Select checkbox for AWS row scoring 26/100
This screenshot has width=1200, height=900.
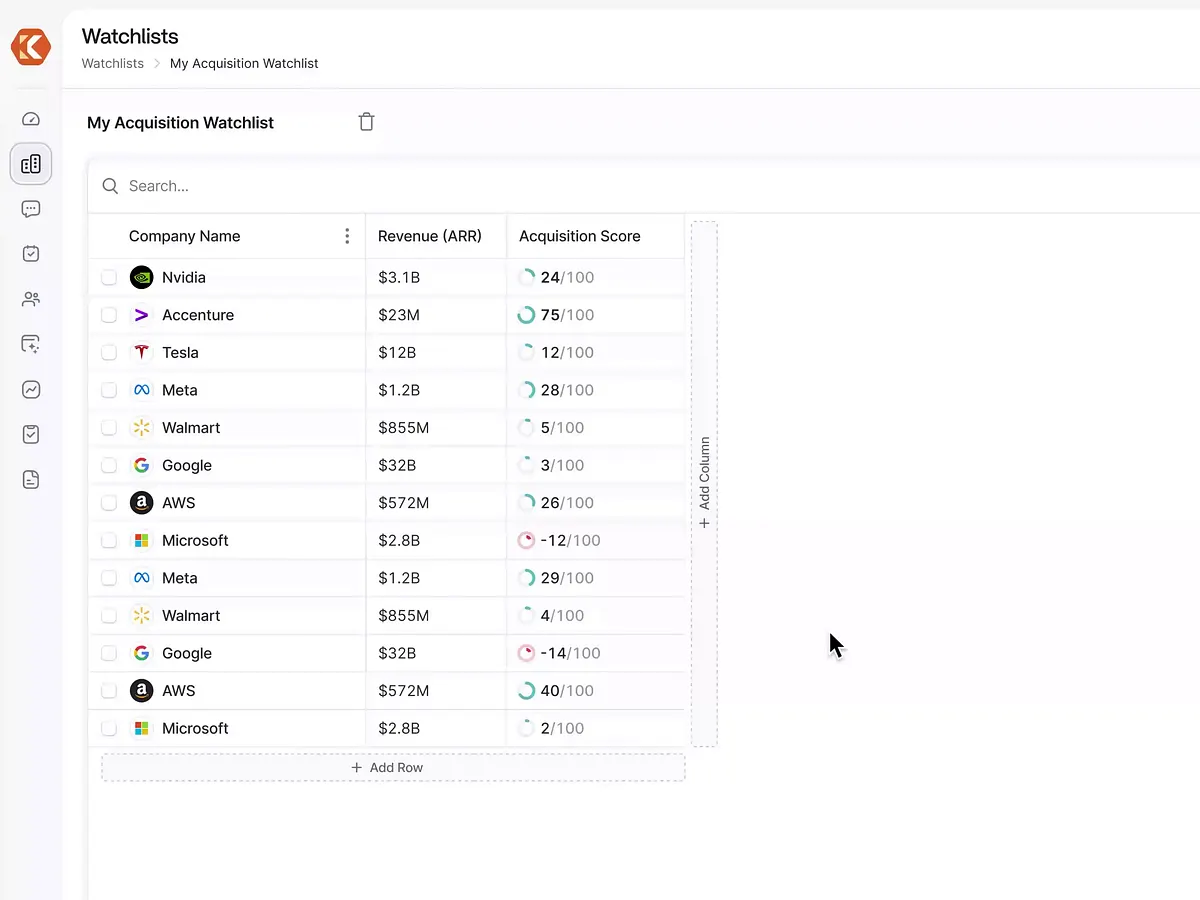[x=109, y=503]
